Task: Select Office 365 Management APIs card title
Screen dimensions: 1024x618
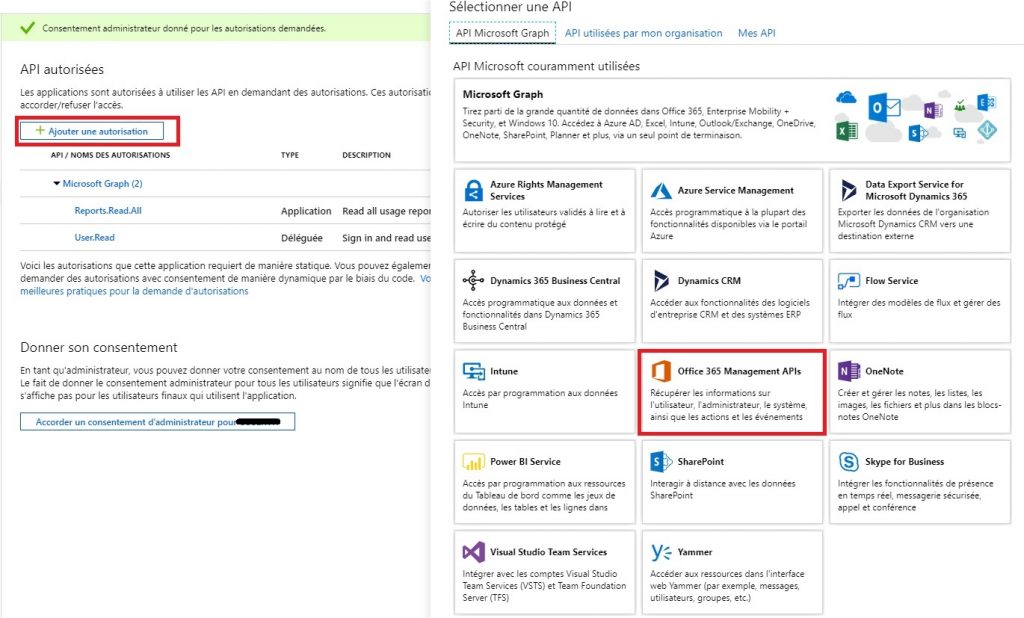Action: point(739,371)
